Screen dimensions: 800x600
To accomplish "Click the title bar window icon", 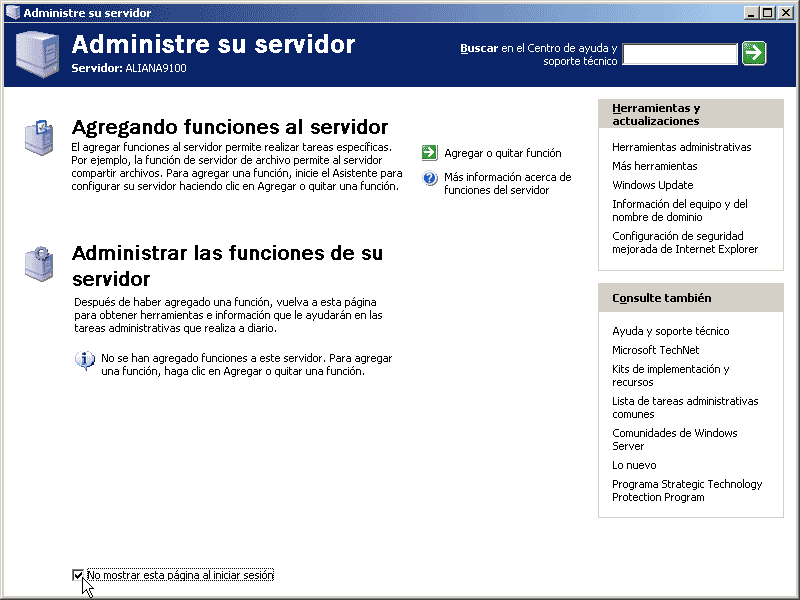I will (12, 12).
